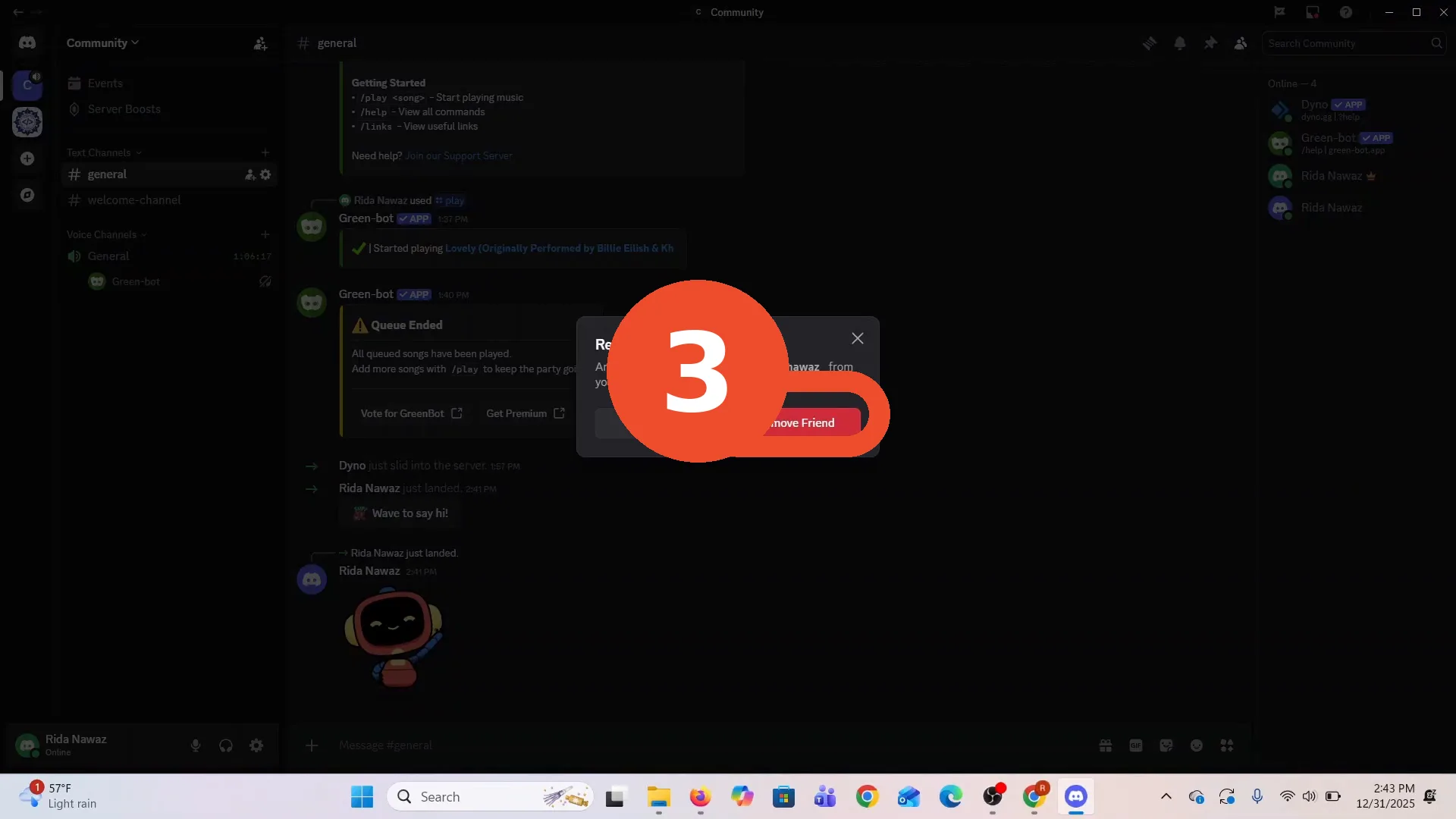The height and width of the screenshot is (819, 1456).
Task: Join the General voice channel
Action: 167,256
